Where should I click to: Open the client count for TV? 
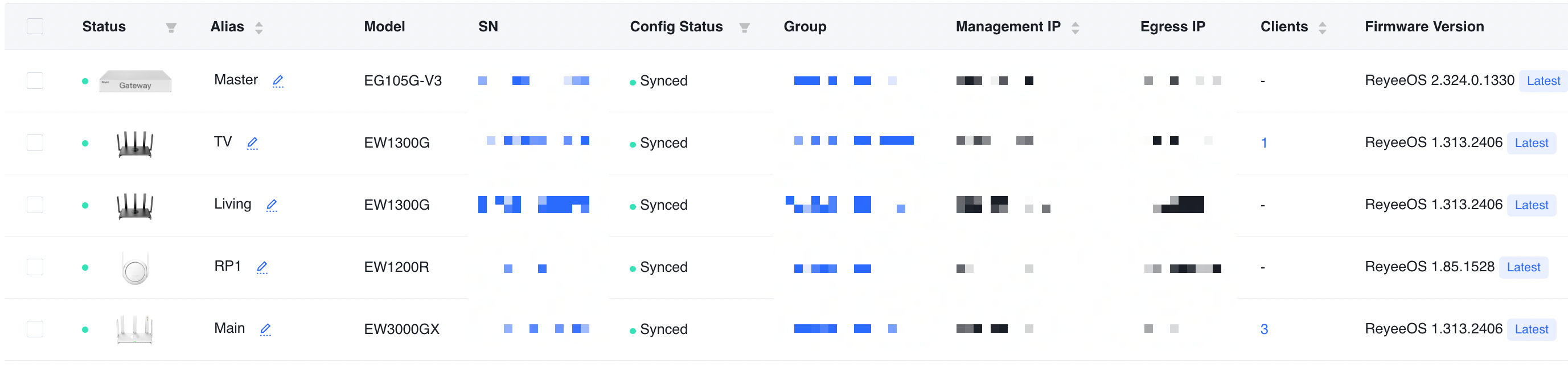[1265, 143]
